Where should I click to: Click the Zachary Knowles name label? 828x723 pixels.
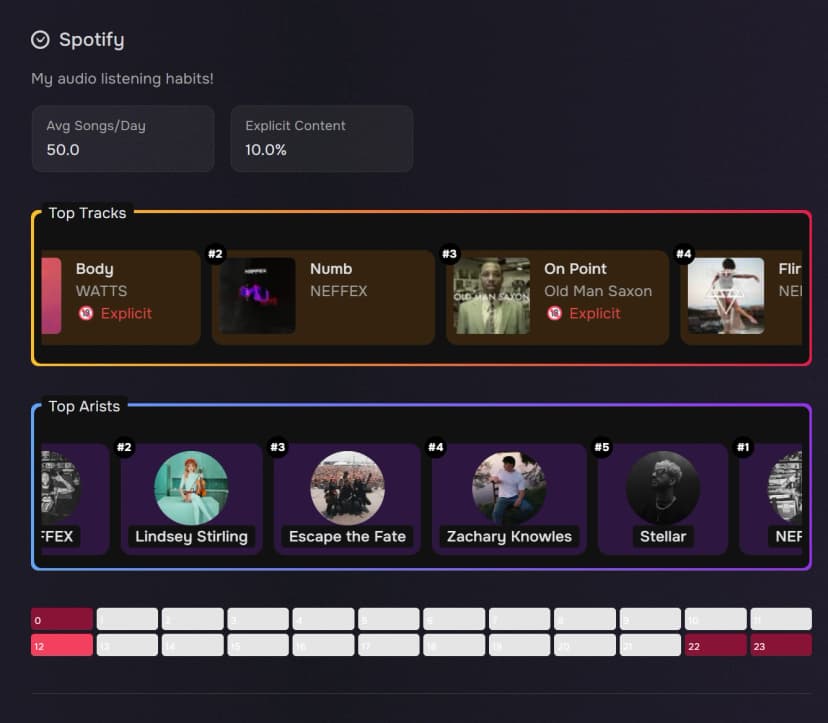[509, 536]
